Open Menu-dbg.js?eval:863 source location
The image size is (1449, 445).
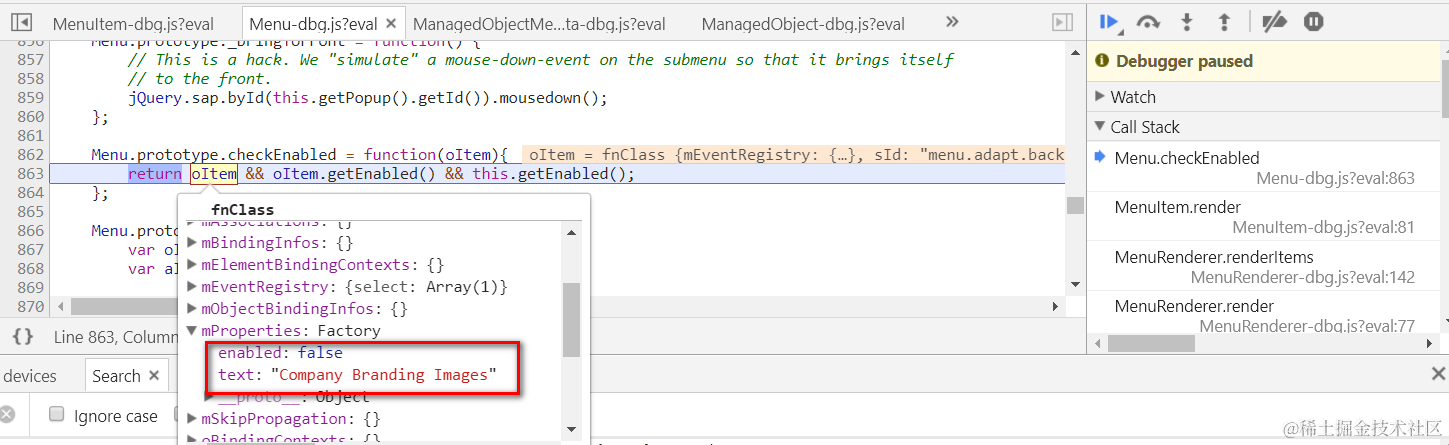point(1335,179)
